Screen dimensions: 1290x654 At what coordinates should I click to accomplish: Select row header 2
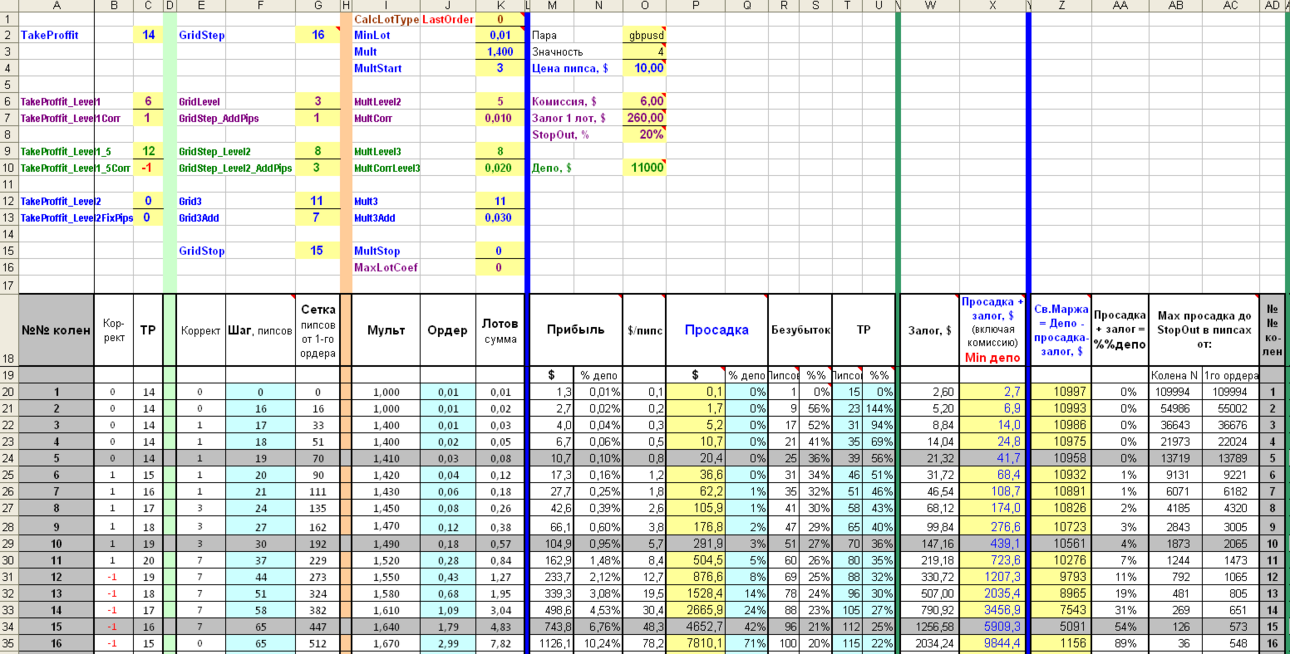(x=9, y=35)
